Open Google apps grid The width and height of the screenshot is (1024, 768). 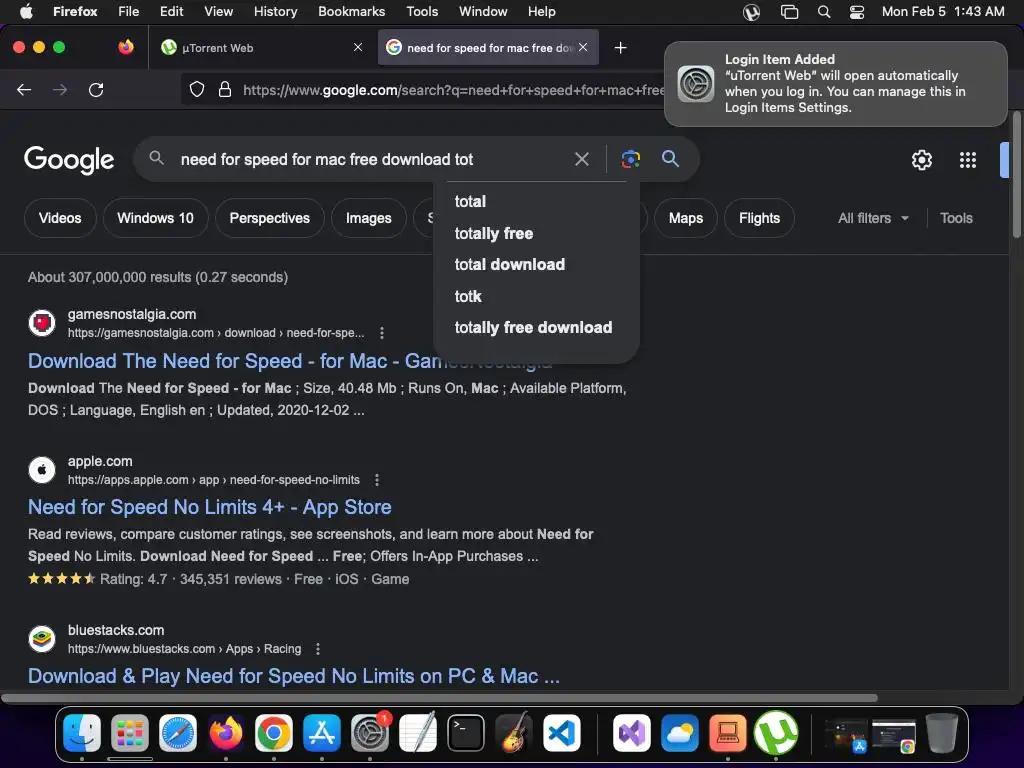[x=967, y=160]
